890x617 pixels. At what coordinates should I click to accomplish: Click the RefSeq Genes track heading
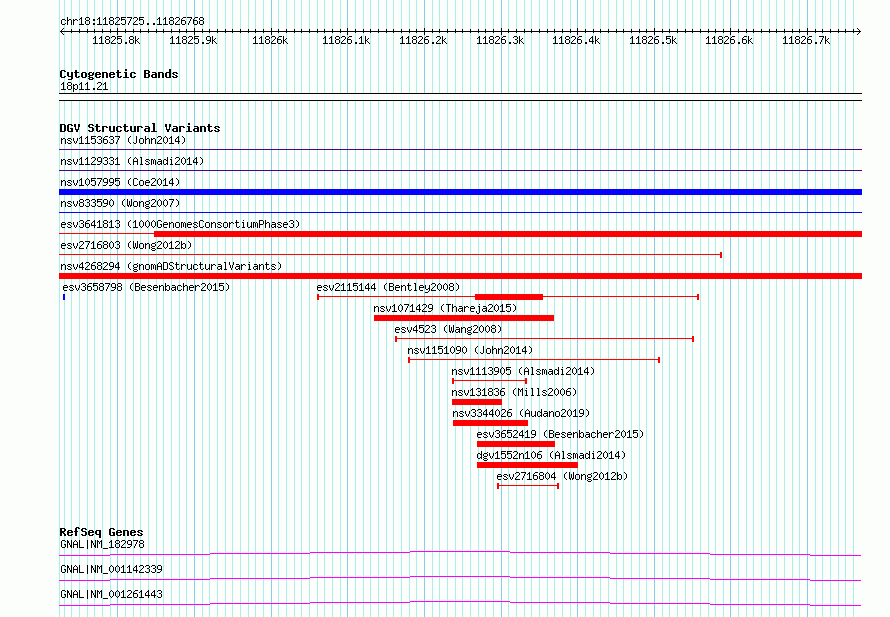click(x=101, y=532)
